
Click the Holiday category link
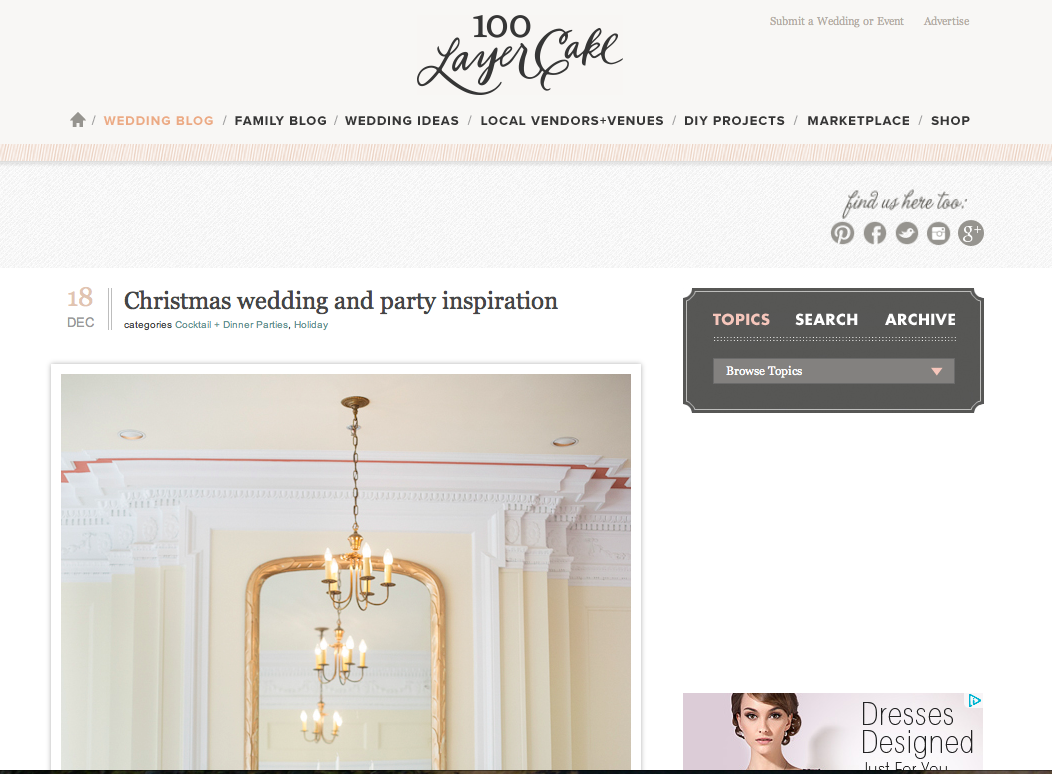coord(311,325)
